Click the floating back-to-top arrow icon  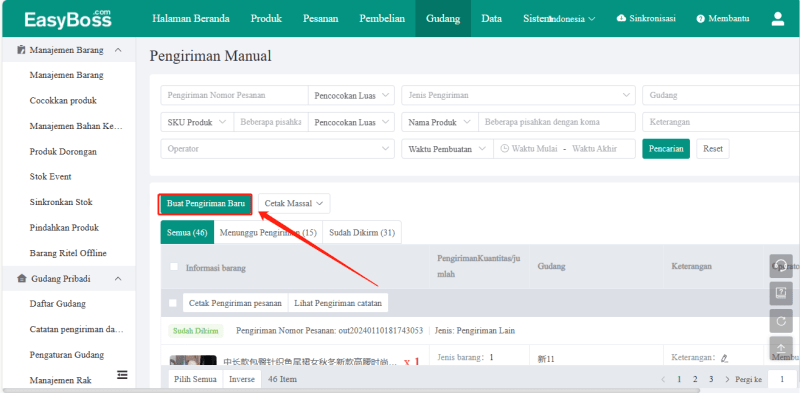click(x=781, y=347)
